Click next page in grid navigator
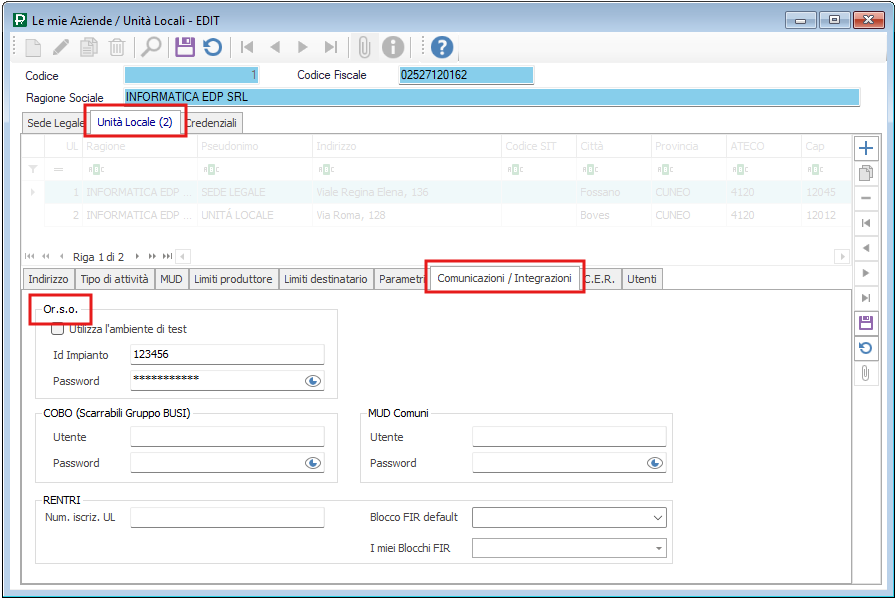Screen dimensions: 895x598 point(152,257)
